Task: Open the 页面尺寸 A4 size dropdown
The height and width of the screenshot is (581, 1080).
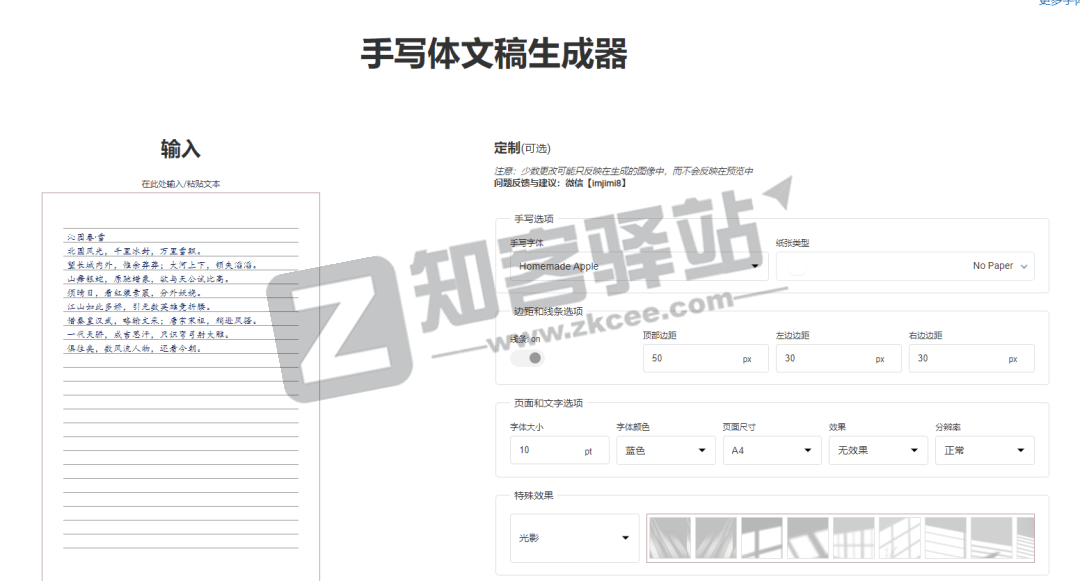Action: tap(772, 450)
